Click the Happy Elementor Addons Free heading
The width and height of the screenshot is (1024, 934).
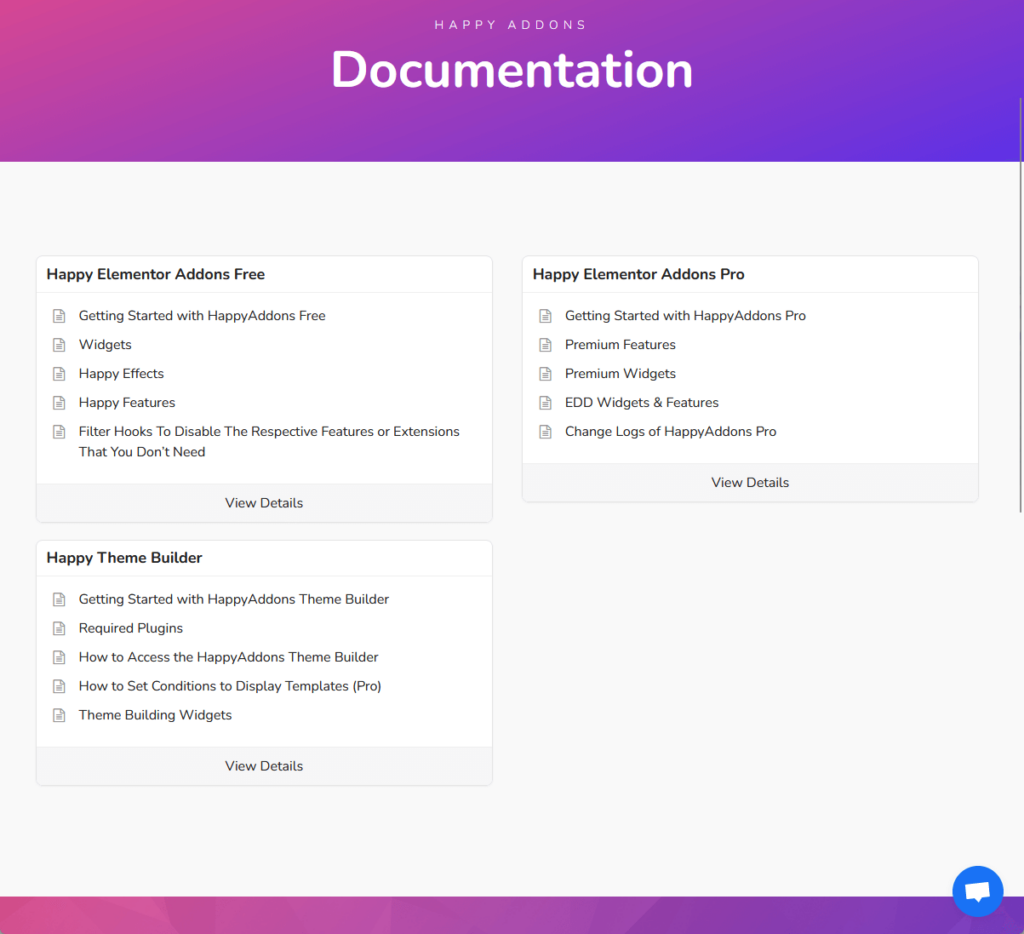(155, 274)
